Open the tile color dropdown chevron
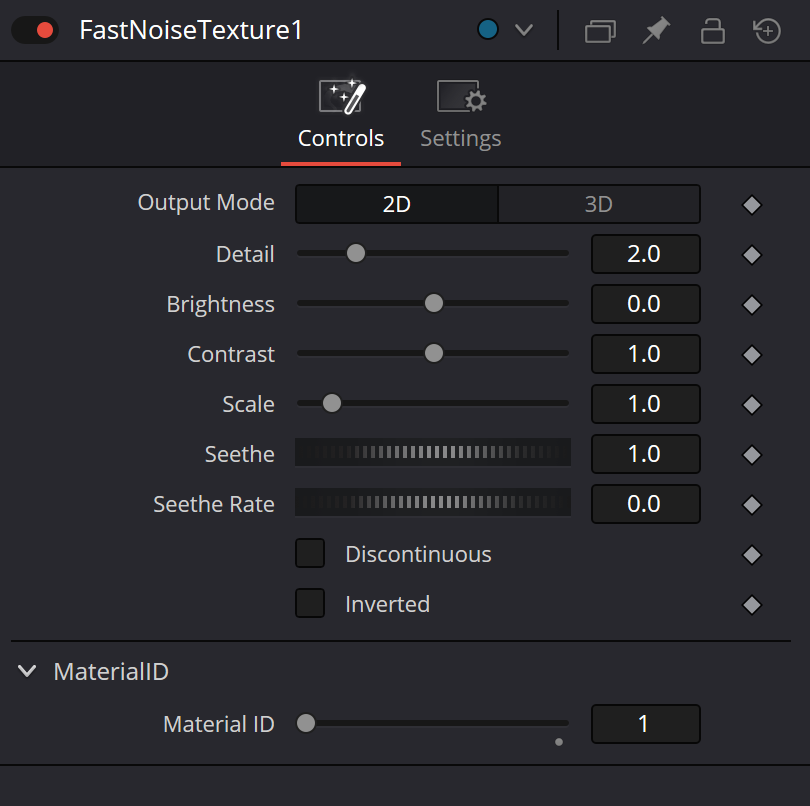This screenshot has height=806, width=810. coord(524,30)
